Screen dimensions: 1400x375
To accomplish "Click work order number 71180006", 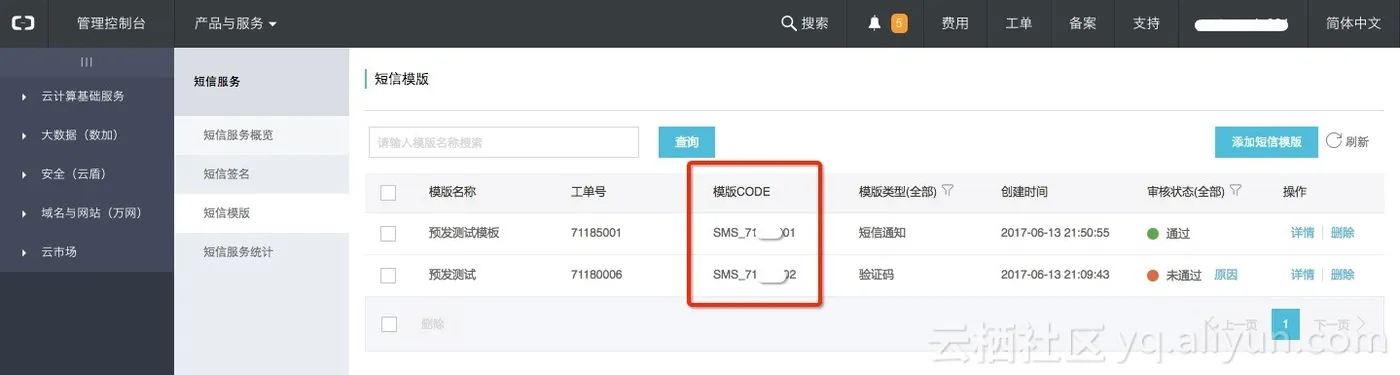I will 596,275.
